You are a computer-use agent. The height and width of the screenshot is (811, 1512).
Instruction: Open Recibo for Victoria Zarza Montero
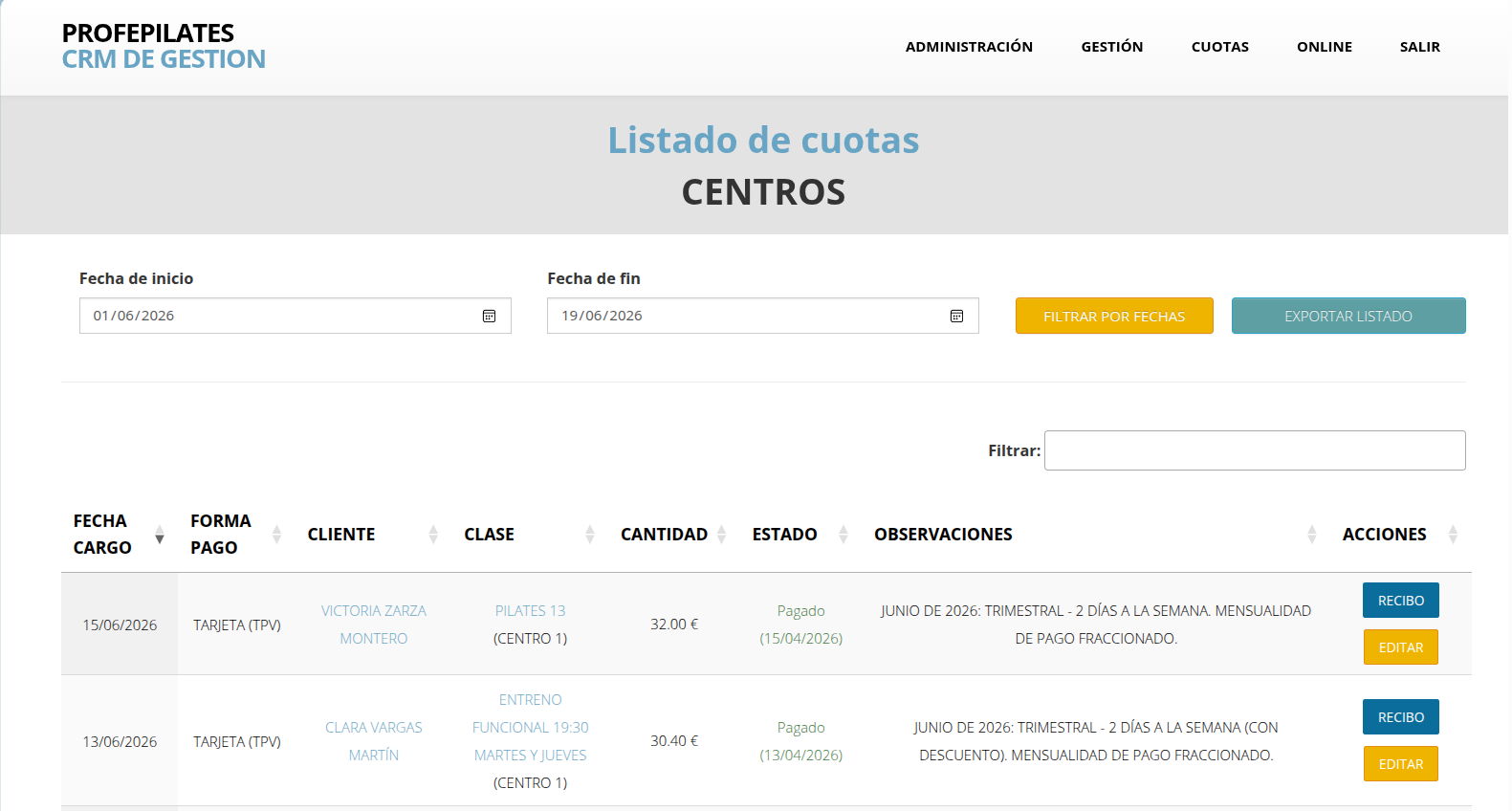1401,601
